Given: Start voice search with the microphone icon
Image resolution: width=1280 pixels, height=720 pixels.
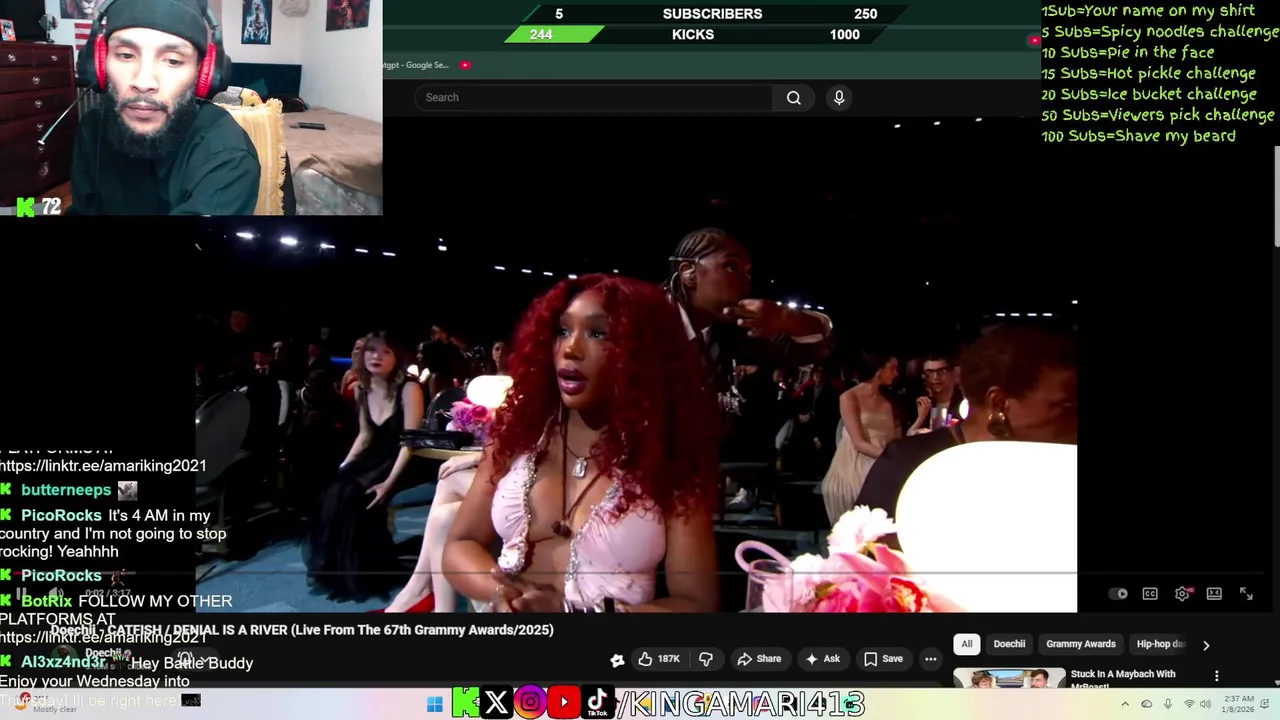Looking at the screenshot, I should 839,97.
